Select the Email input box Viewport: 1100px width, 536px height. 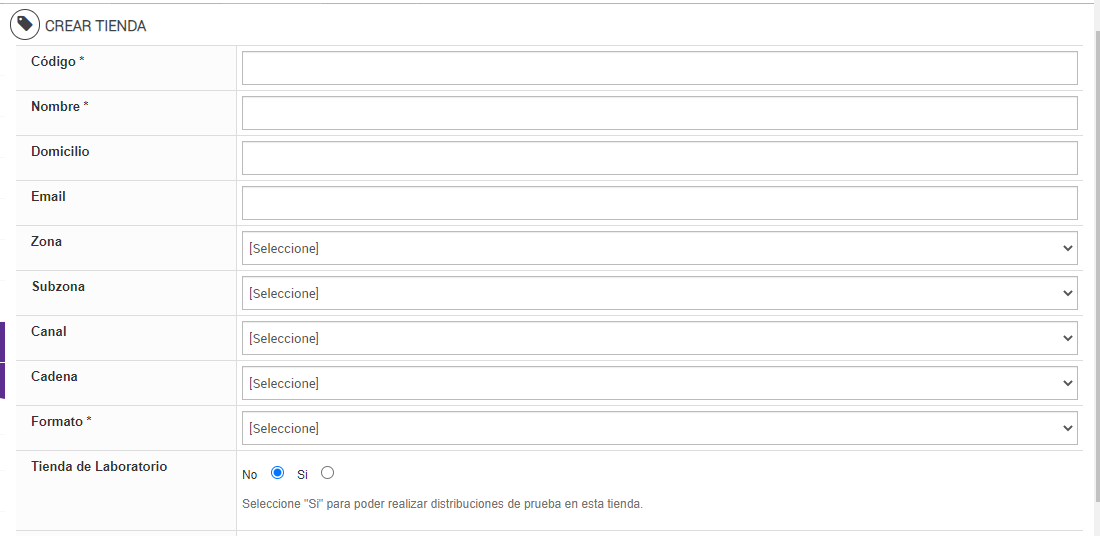[x=659, y=203]
